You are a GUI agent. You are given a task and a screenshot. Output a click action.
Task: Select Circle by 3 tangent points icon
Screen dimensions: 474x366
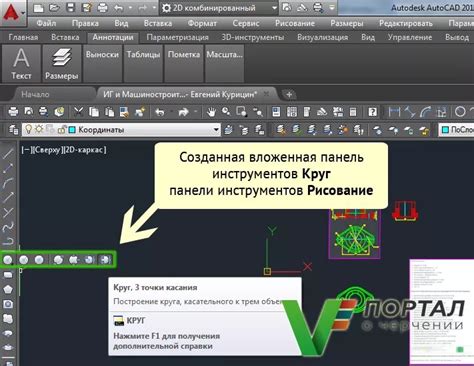[x=105, y=260]
